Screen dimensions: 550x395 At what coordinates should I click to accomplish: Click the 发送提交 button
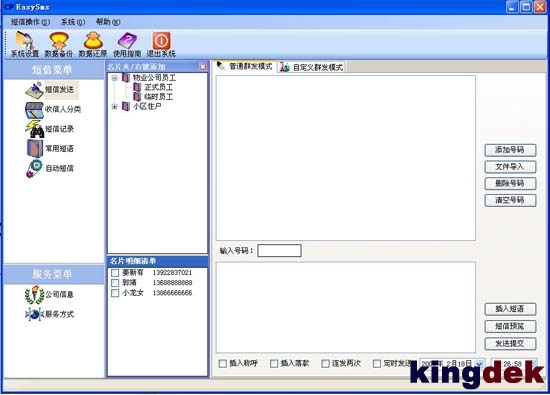click(x=510, y=343)
